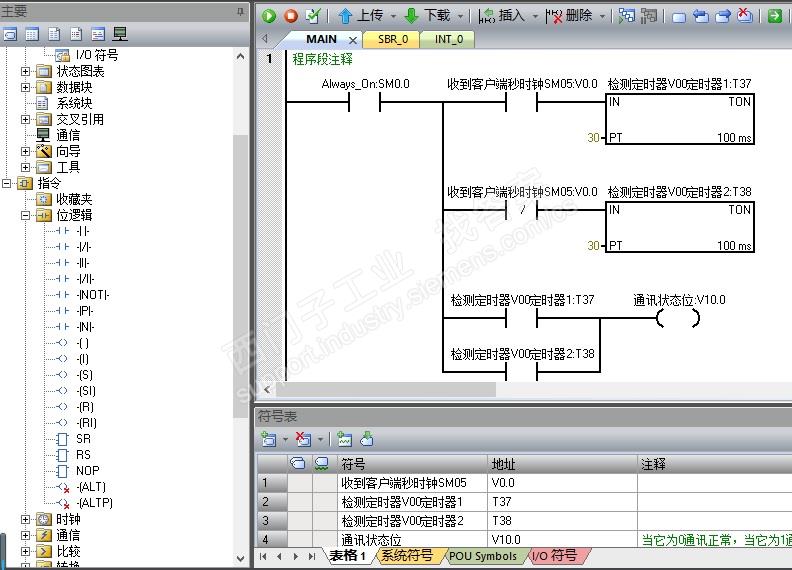792x570 pixels.
Task: Remove all bookmarks icon with red X
Action: [745, 16]
